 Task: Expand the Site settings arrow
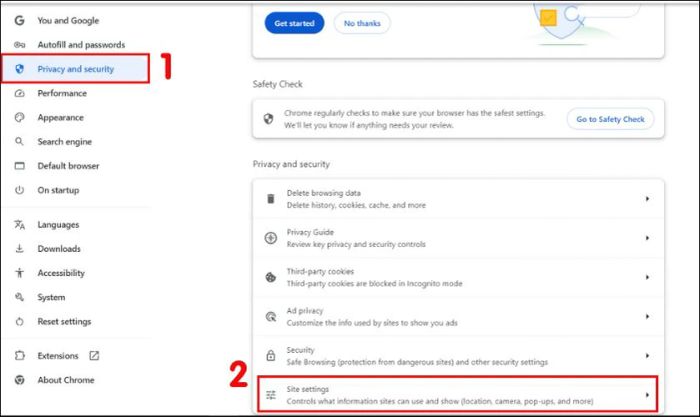[x=647, y=395]
